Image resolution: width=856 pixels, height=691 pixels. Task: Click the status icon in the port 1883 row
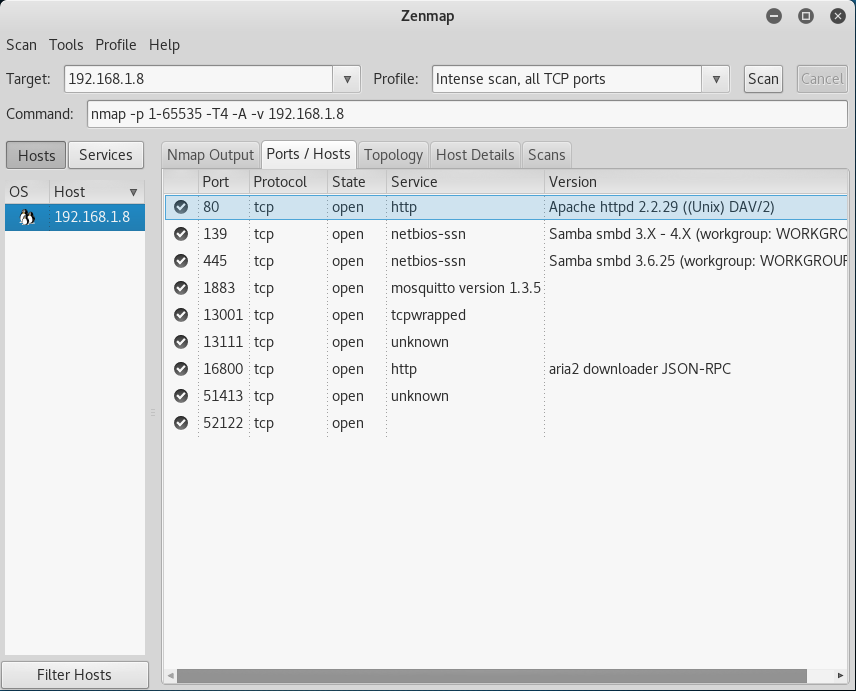click(x=181, y=288)
